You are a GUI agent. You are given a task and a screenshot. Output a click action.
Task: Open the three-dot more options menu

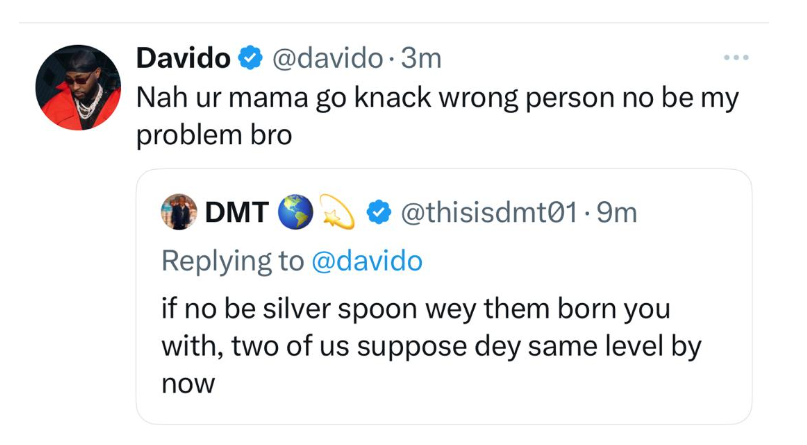tap(735, 58)
